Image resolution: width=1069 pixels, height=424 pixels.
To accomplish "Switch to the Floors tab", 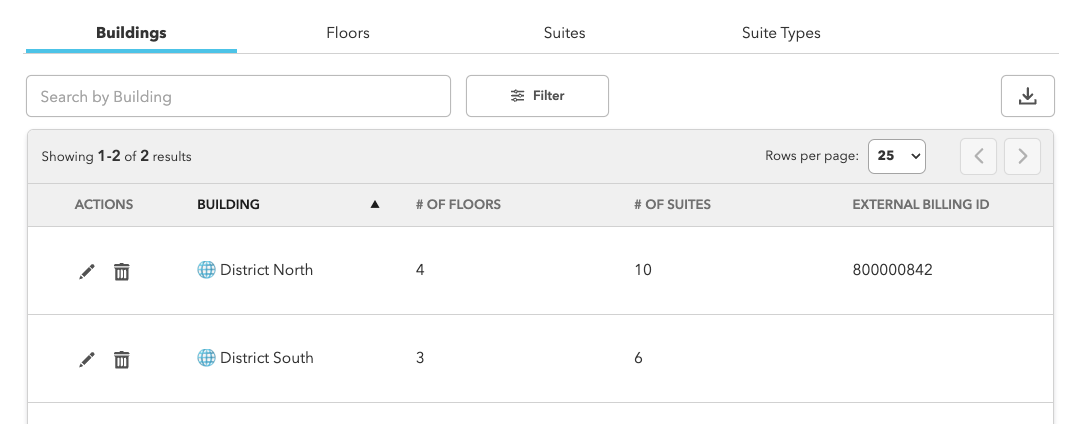I will point(348,33).
